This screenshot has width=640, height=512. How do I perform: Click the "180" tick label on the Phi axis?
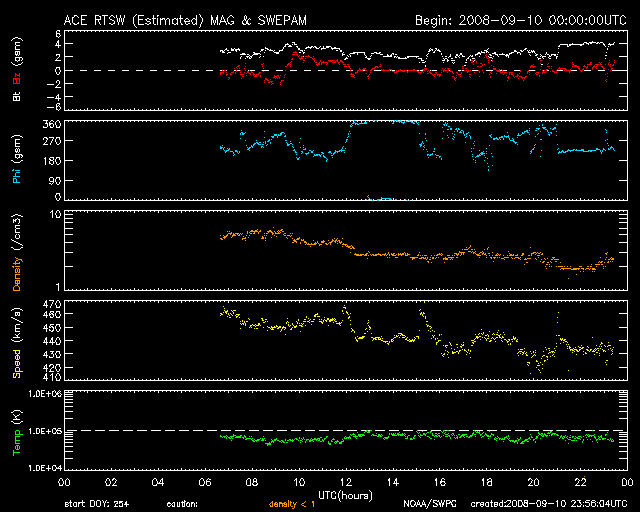[52, 161]
